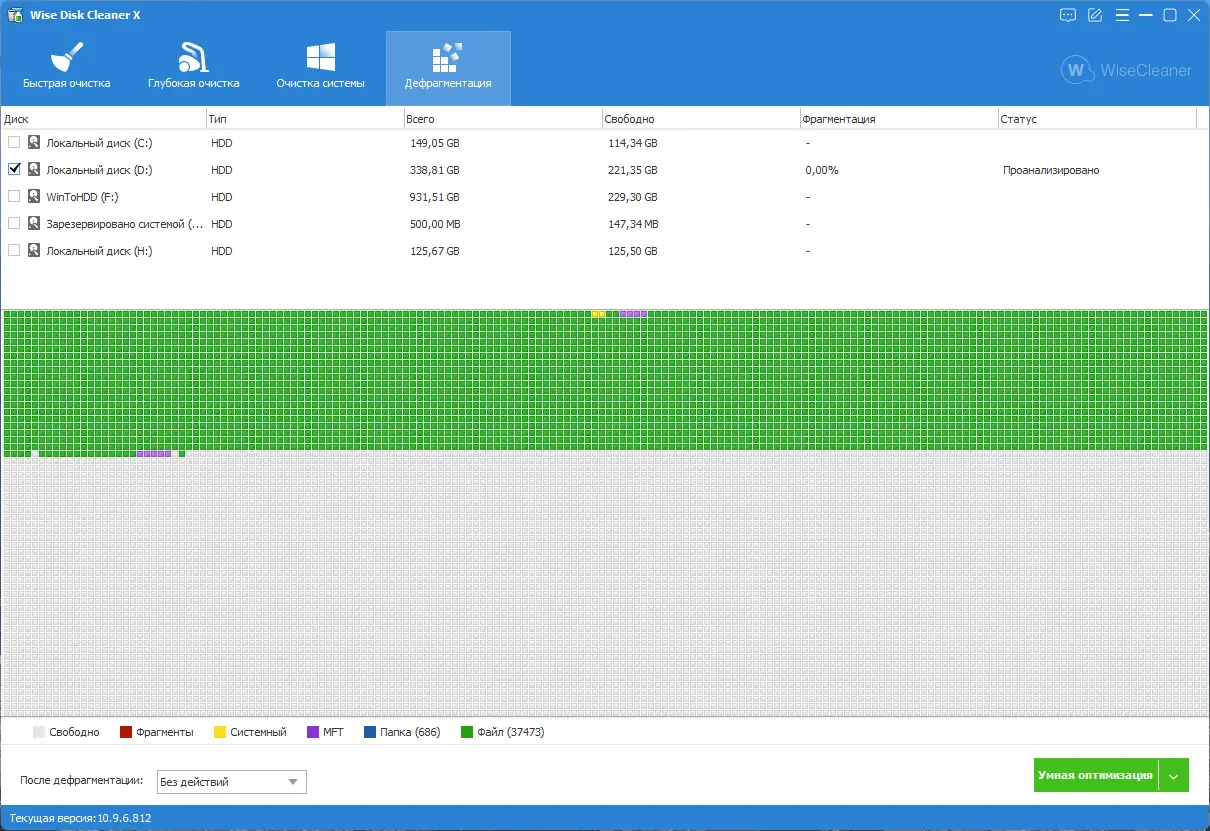
Task: Click the "Проанализировано" status text
Action: pos(1051,170)
